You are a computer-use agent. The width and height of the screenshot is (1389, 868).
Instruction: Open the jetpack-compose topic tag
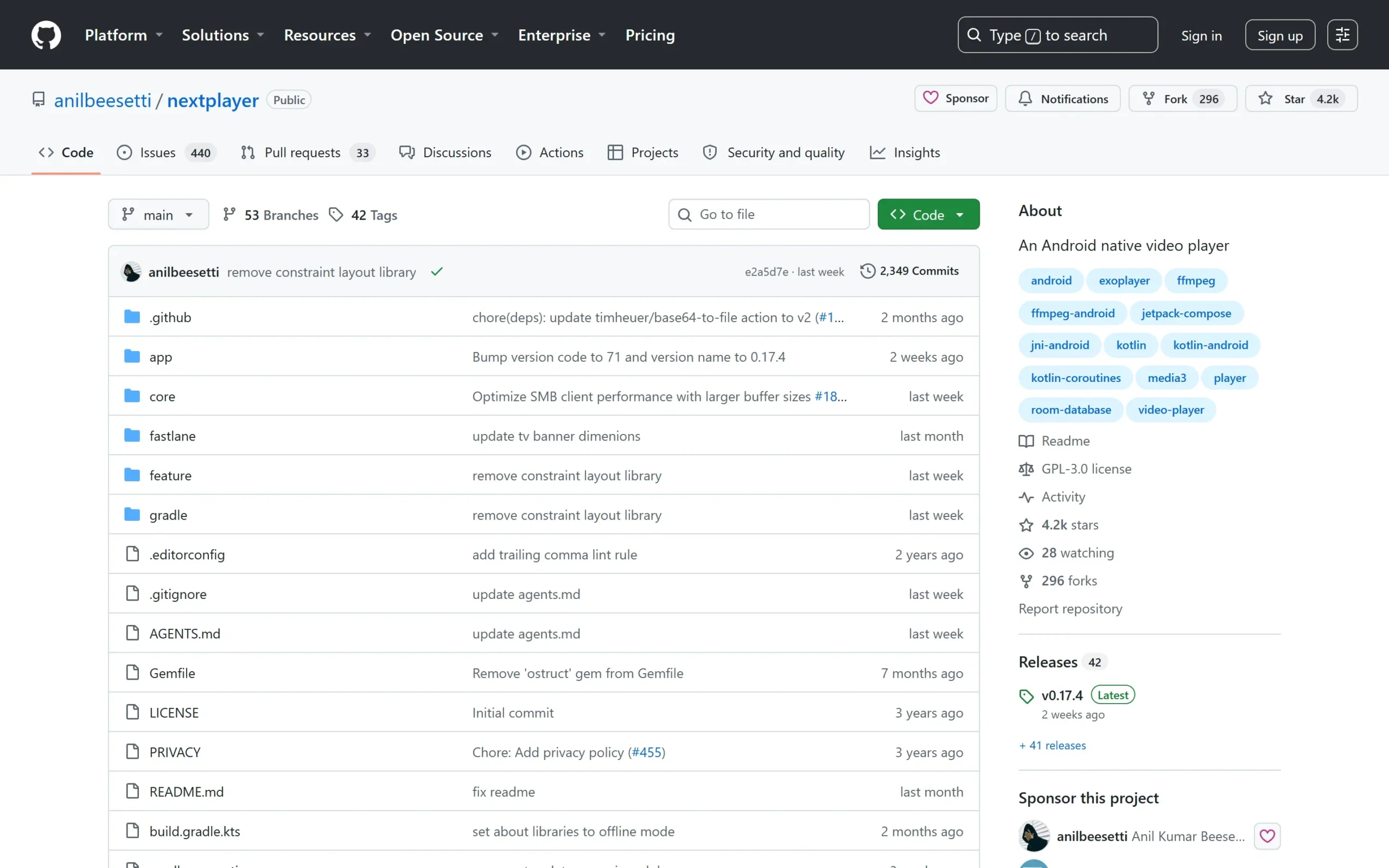point(1186,314)
